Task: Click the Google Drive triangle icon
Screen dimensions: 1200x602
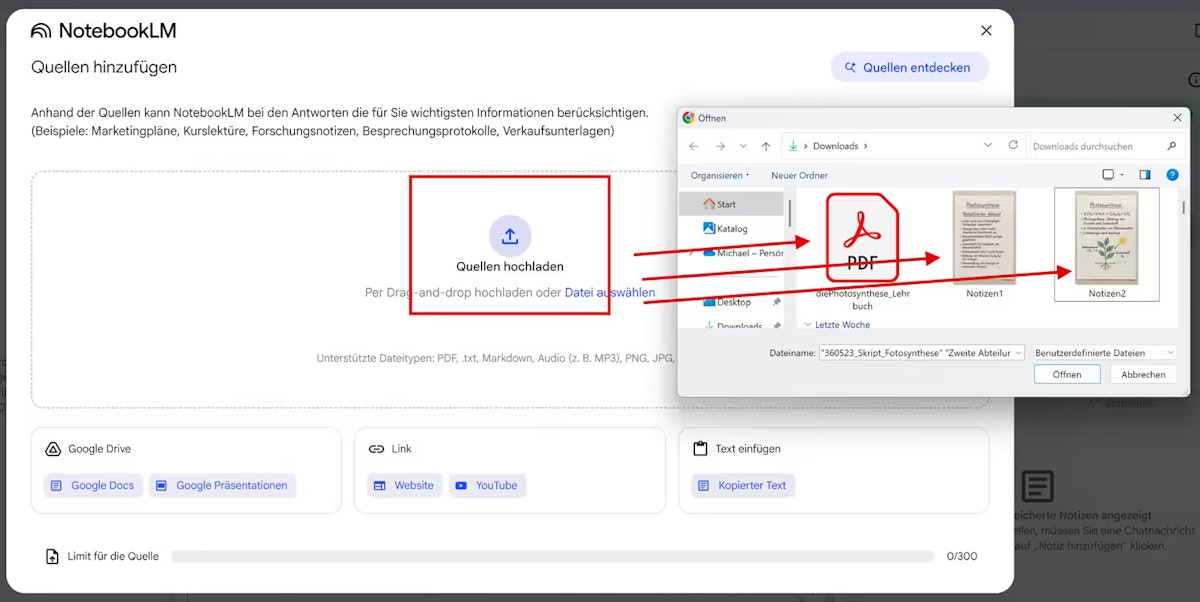Action: 54,449
